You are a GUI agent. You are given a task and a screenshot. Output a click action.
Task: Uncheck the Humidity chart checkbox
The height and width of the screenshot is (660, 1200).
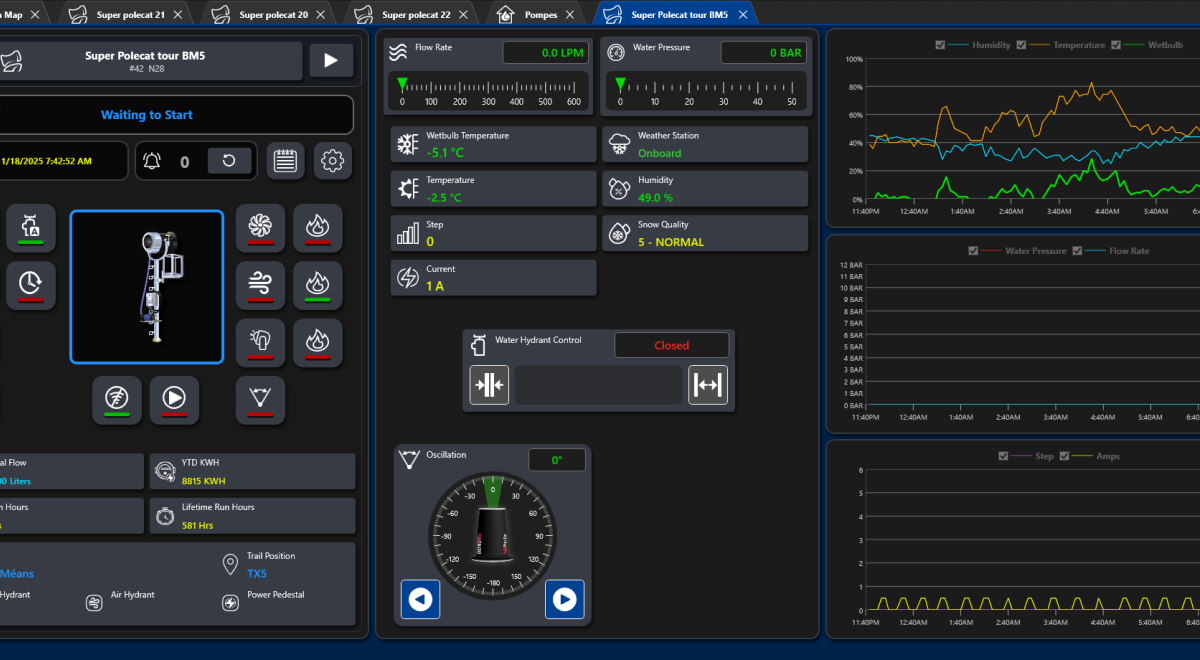940,45
